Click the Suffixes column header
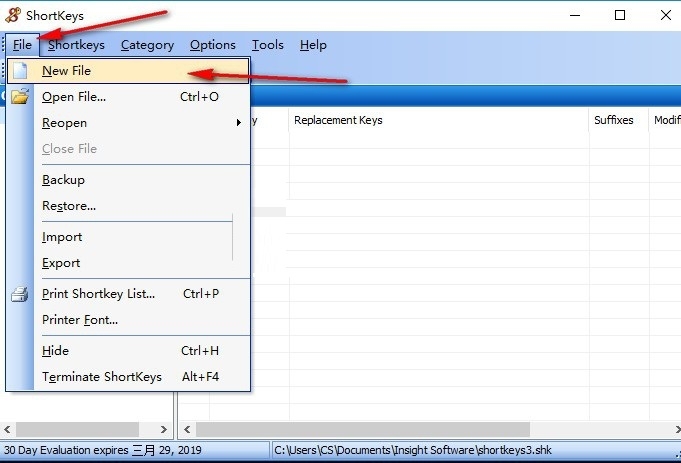The image size is (681, 463). [619, 120]
